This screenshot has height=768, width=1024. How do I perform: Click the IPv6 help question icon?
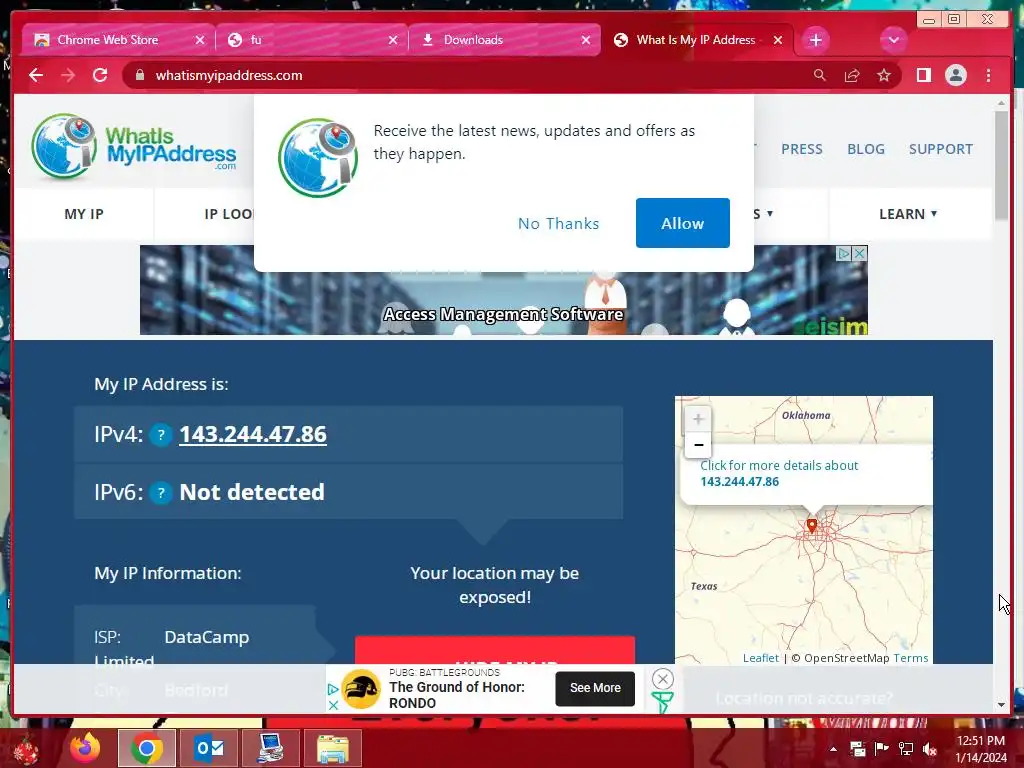(x=161, y=492)
